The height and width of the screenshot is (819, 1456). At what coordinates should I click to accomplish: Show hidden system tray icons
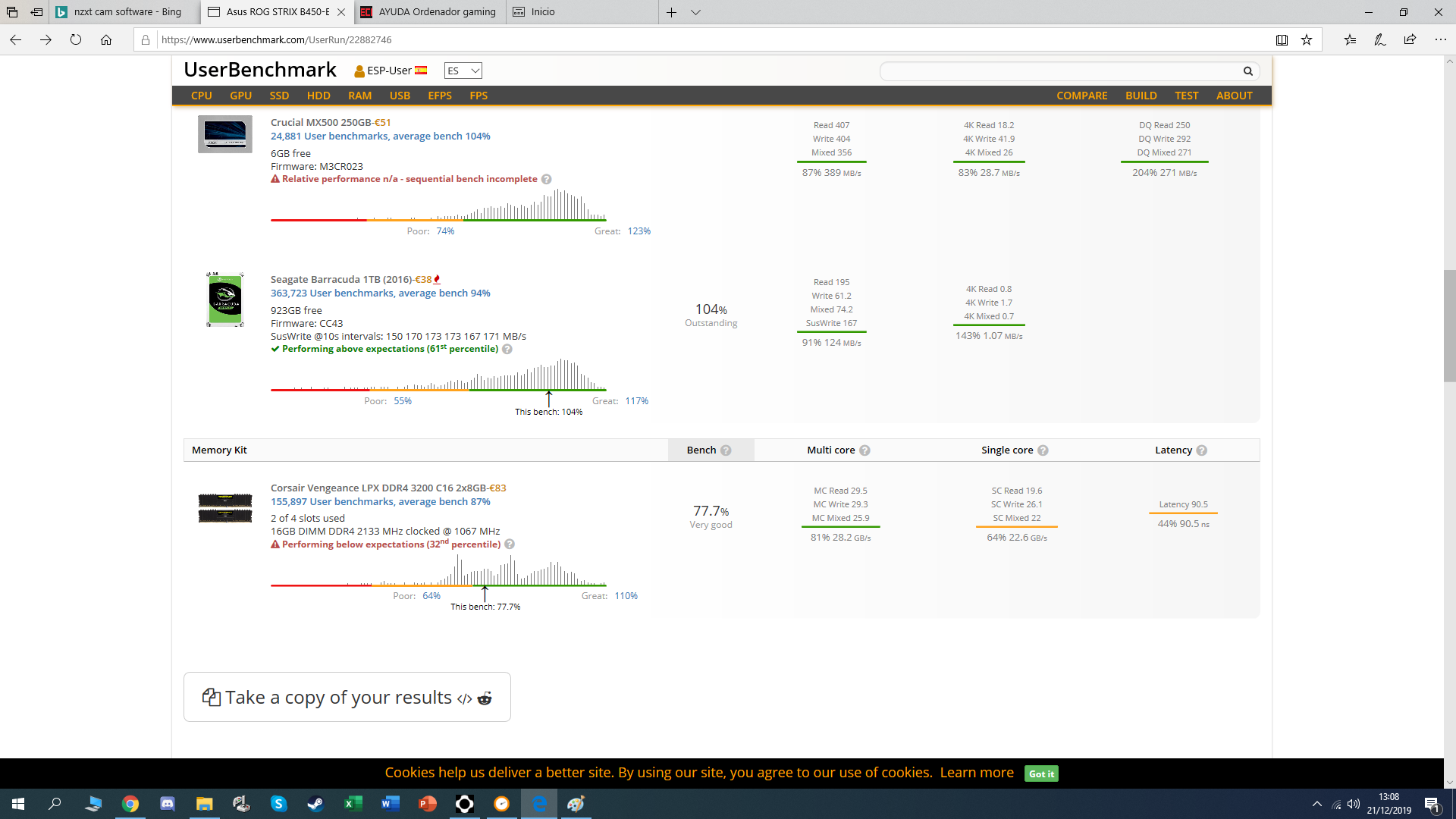pos(1317,804)
